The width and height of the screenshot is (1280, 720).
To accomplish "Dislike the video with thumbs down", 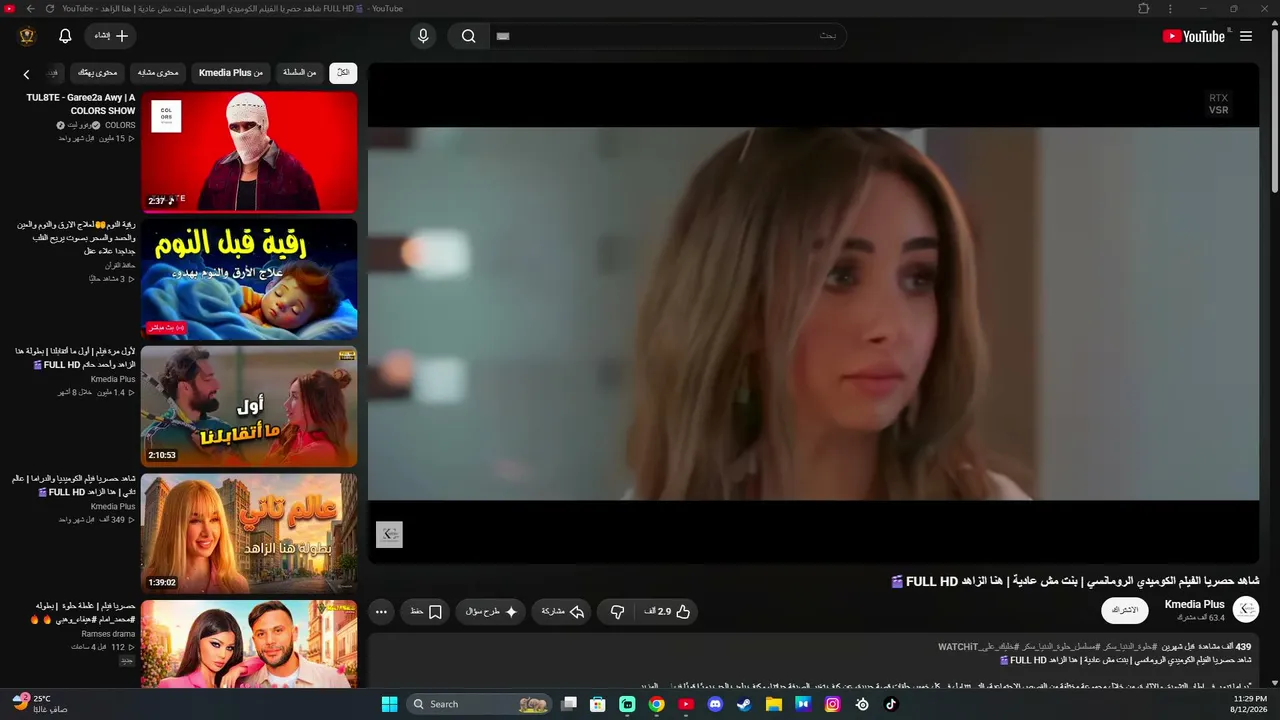I will tap(617, 612).
